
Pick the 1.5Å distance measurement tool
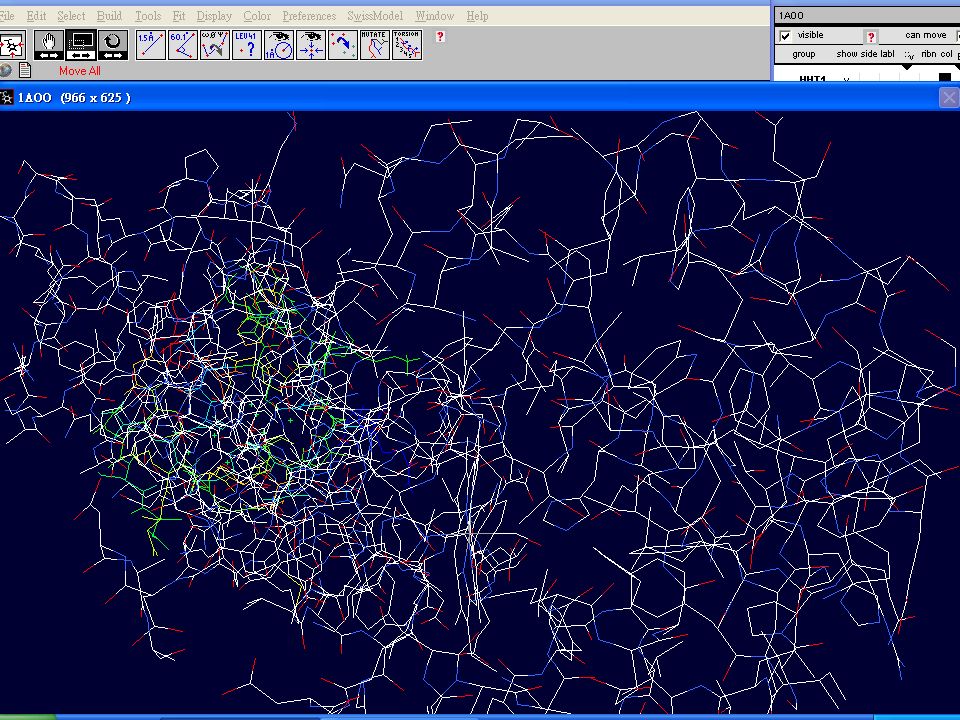point(151,45)
